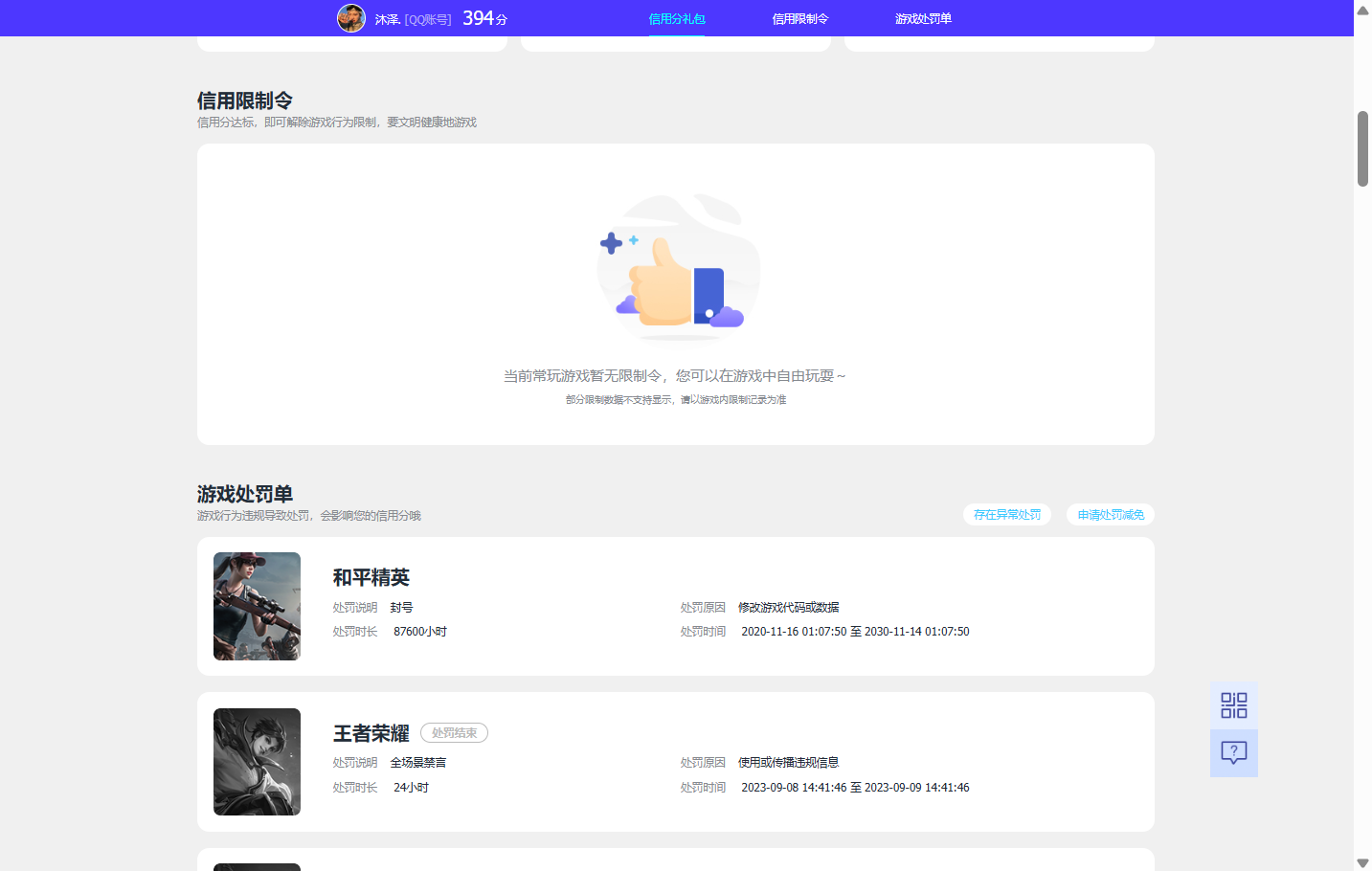
Task: Click the 部分限制数据不支持显示 notice text
Action: click(677, 399)
